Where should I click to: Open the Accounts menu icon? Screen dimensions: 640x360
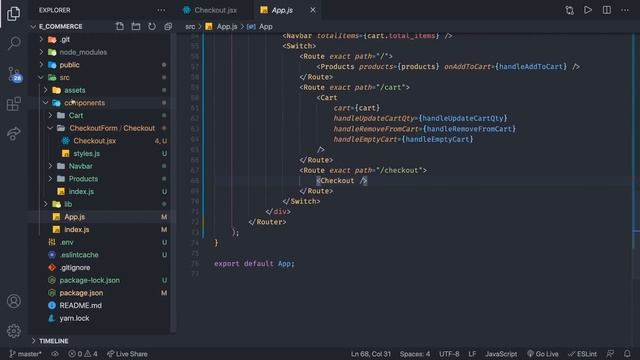[13, 301]
